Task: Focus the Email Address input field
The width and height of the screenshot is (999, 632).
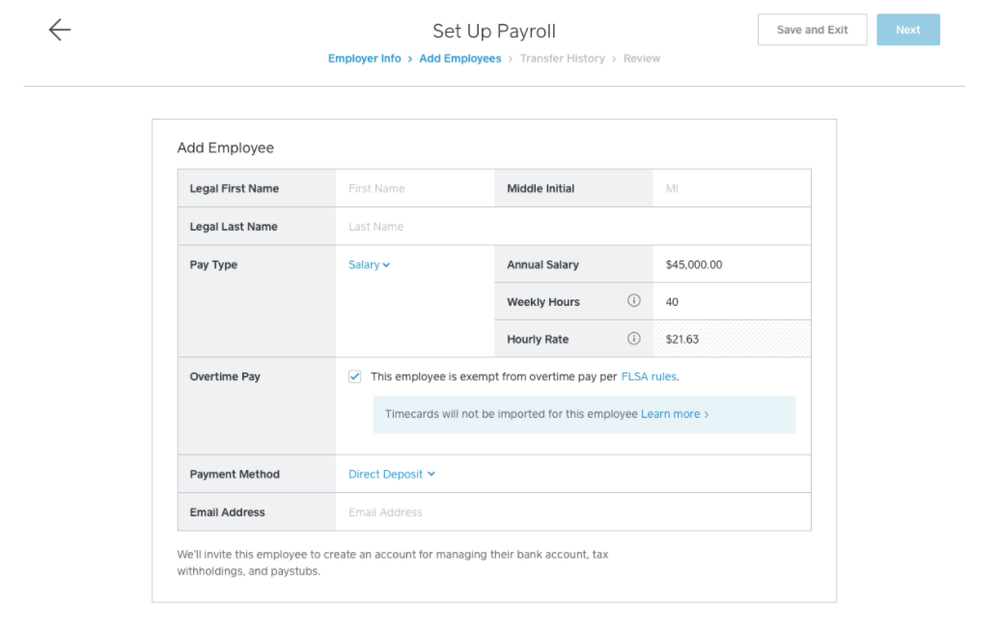Action: pos(572,512)
